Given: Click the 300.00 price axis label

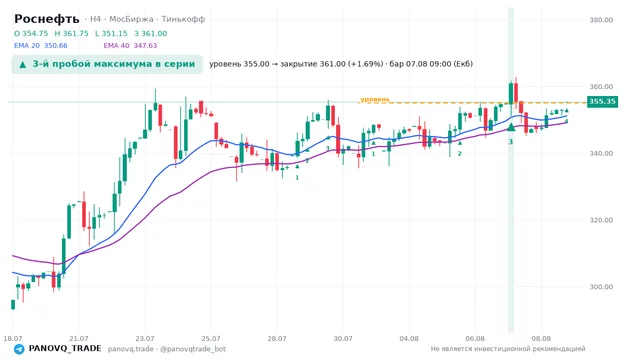Looking at the screenshot, I should 601,287.
